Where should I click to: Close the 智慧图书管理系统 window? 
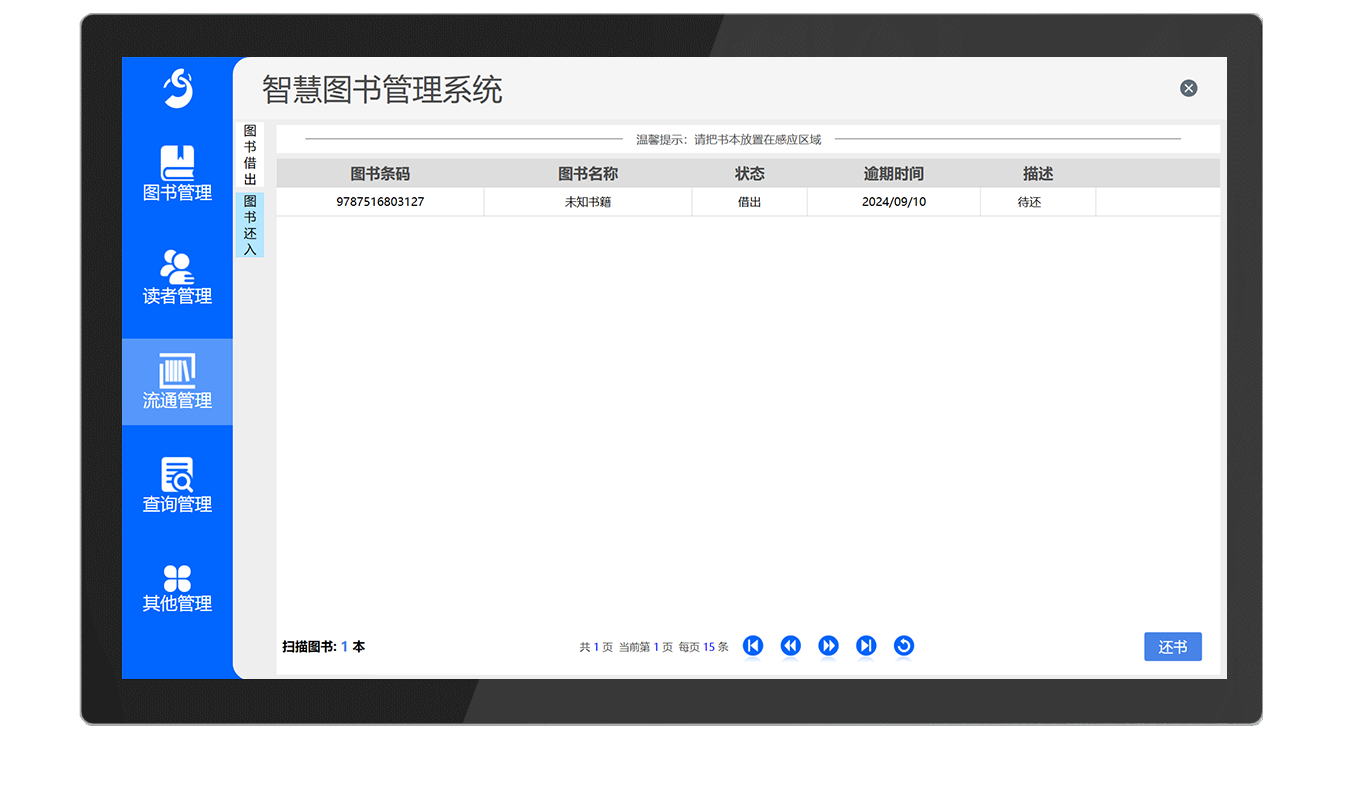pos(1188,88)
